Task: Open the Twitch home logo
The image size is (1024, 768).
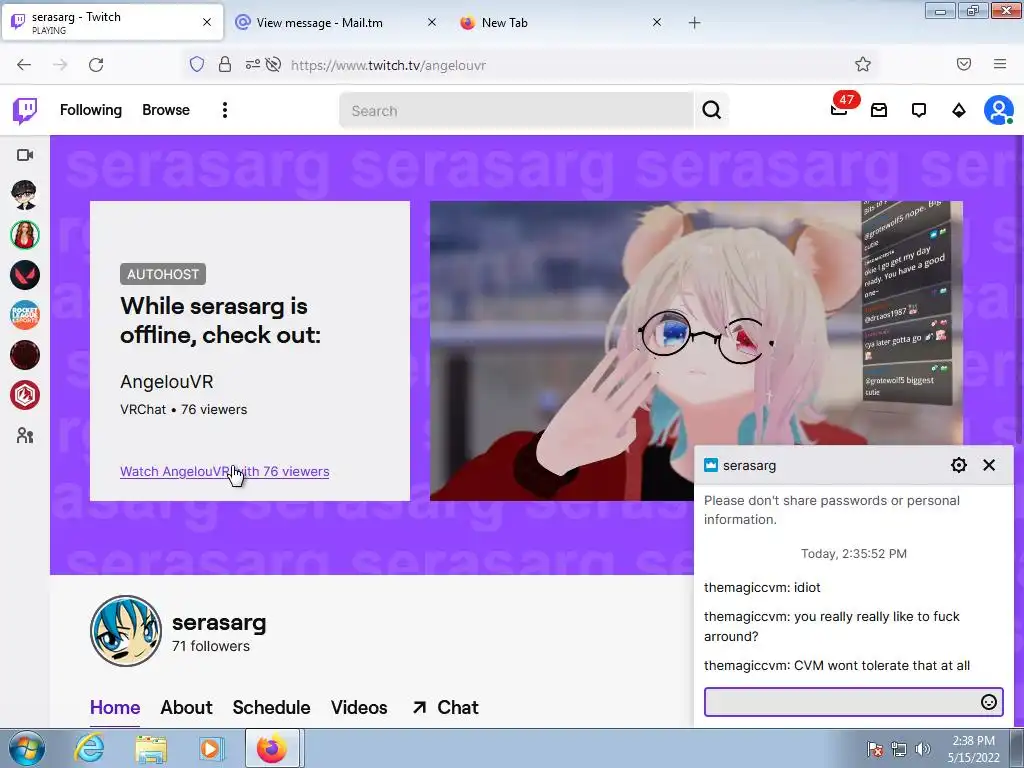Action: (x=25, y=110)
